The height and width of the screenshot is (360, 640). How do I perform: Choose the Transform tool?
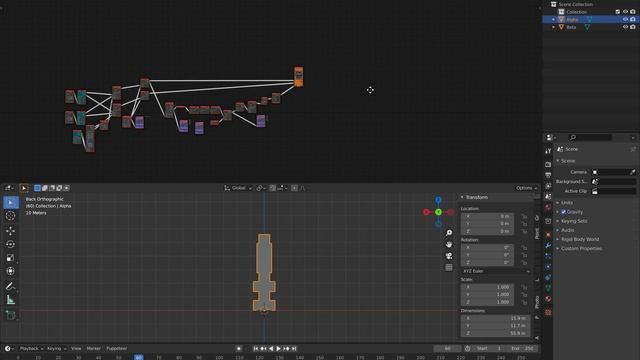(11, 271)
